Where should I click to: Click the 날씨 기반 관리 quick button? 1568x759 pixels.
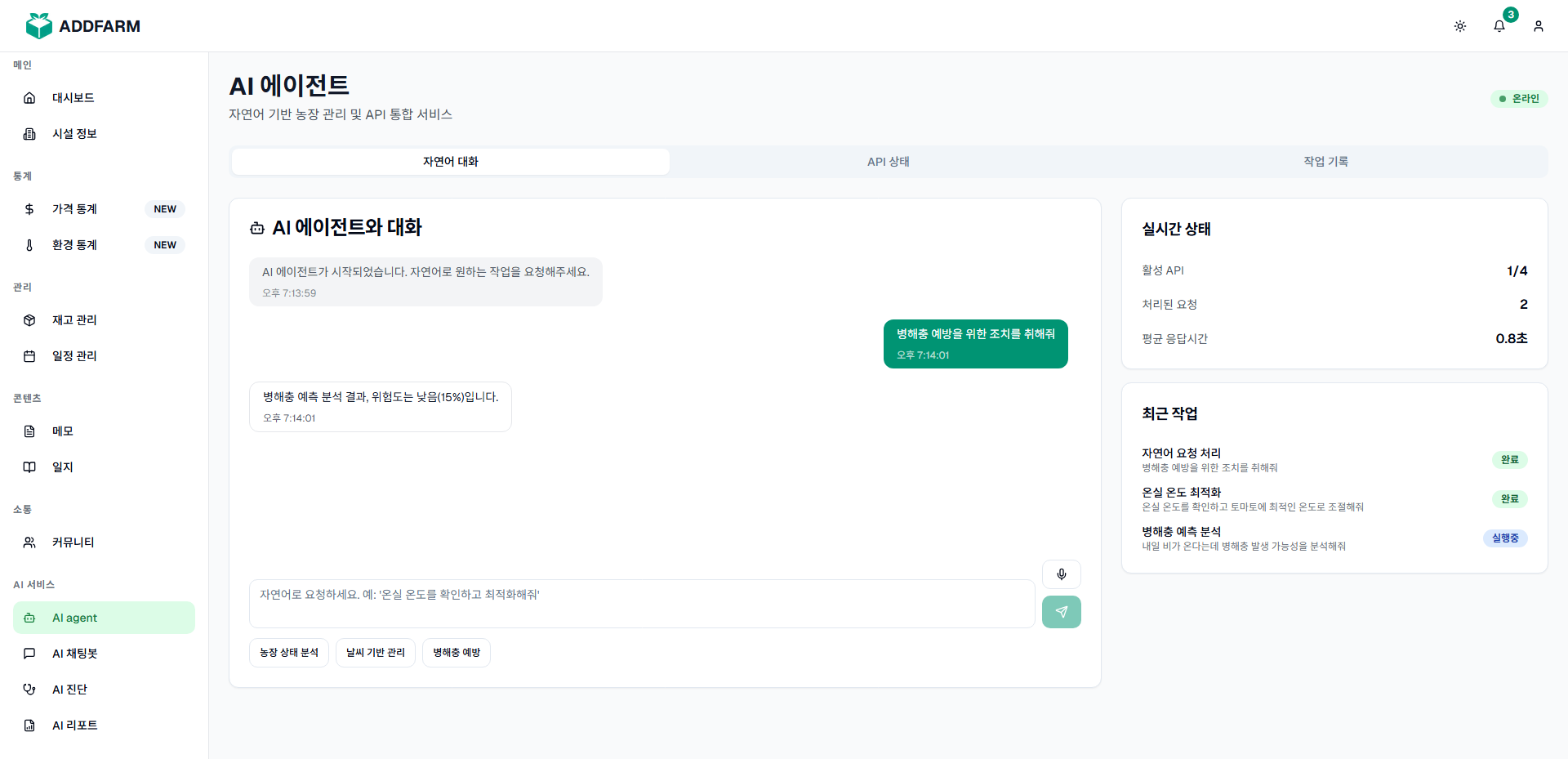tap(376, 653)
